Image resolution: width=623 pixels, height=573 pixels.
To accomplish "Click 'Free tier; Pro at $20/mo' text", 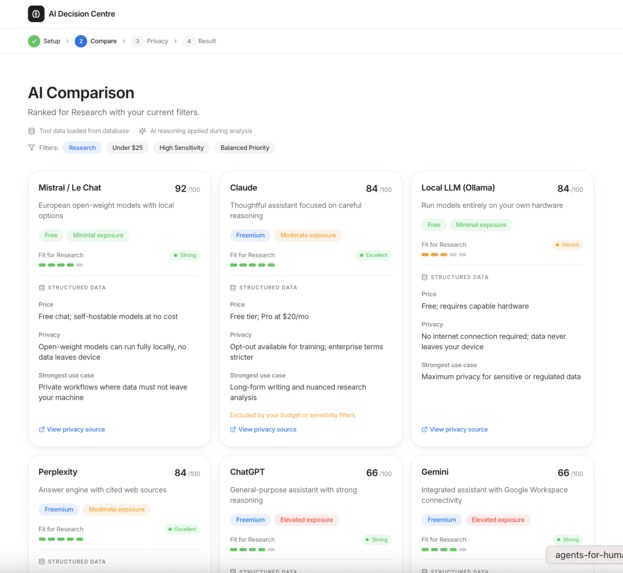I will [x=269, y=317].
